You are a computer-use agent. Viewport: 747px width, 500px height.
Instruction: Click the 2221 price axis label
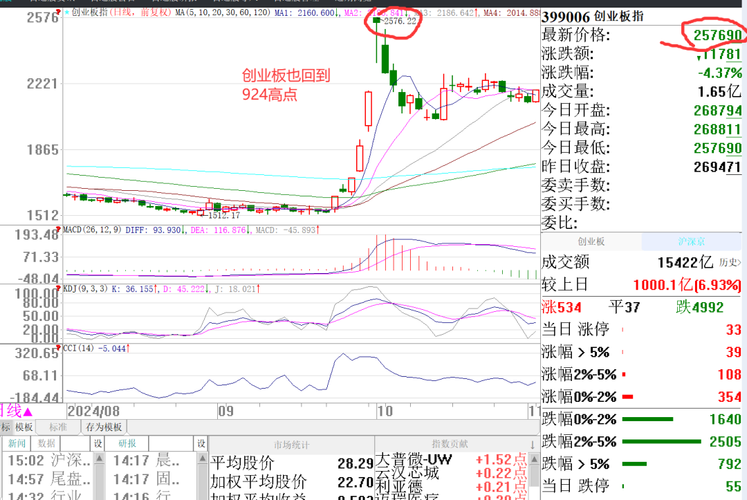tap(42, 84)
